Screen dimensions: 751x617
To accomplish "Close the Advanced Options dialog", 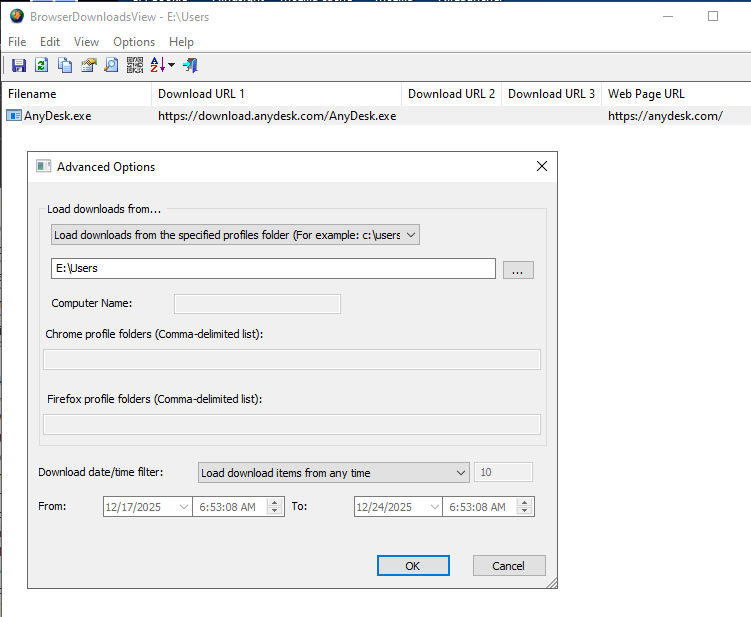I will click(x=542, y=166).
